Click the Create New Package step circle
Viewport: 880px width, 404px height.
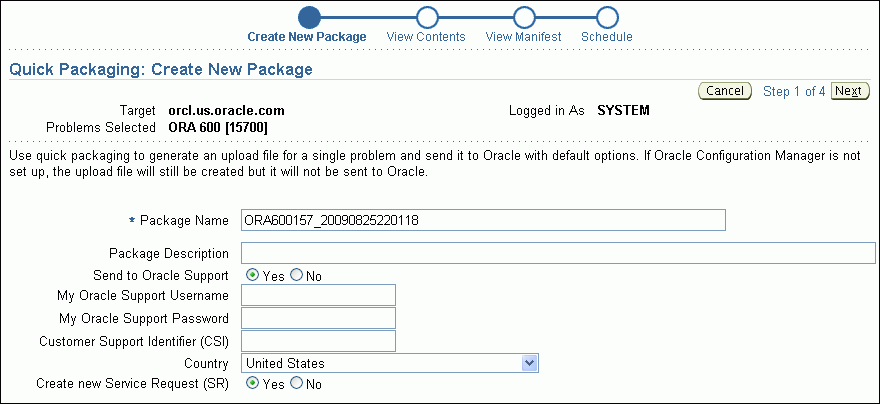tap(310, 17)
